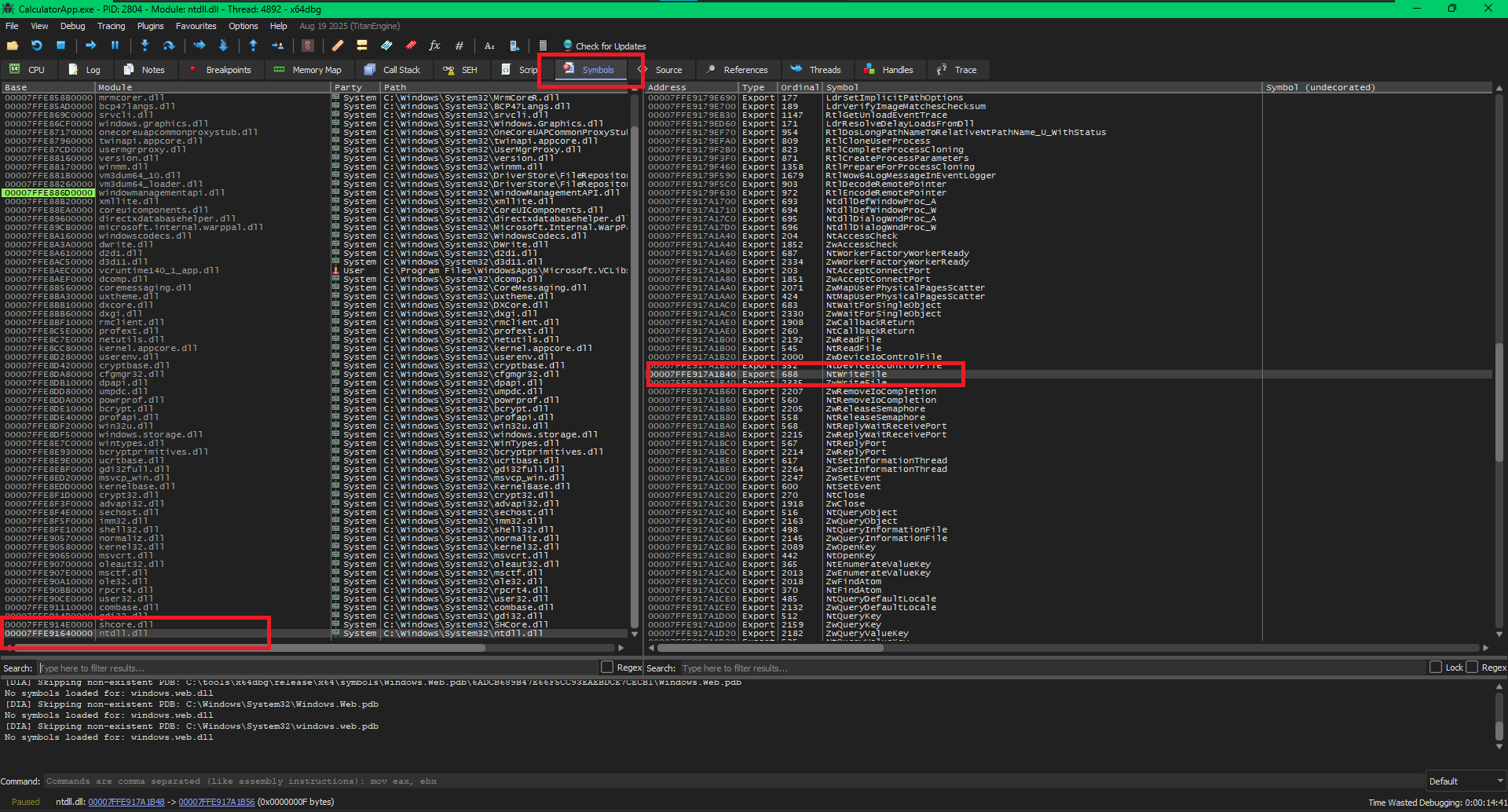This screenshot has height=812, width=1508.
Task: Enable Regex for the symbols search
Action: coord(1472,668)
